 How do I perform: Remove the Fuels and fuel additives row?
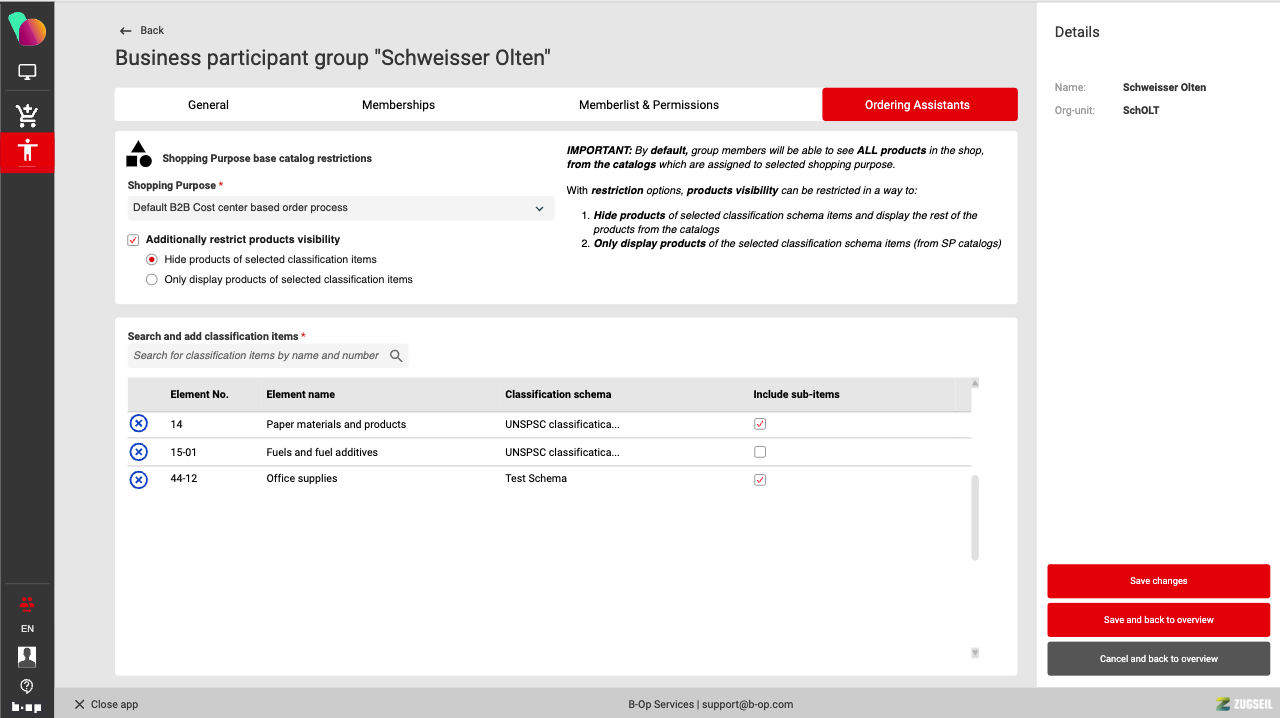(x=139, y=452)
